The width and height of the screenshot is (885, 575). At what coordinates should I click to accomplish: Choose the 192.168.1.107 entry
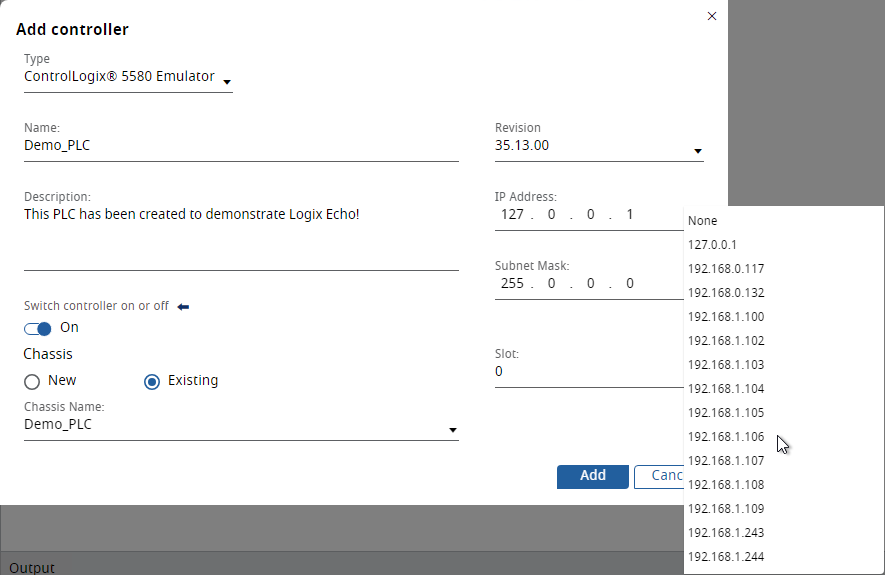784,460
